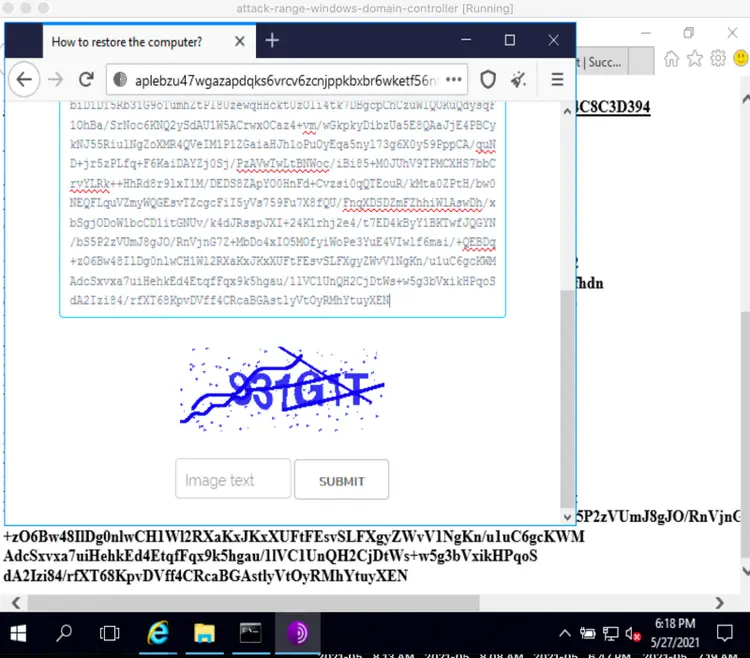Click the New Identity broom icon
This screenshot has width=750, height=658.
pos(519,79)
